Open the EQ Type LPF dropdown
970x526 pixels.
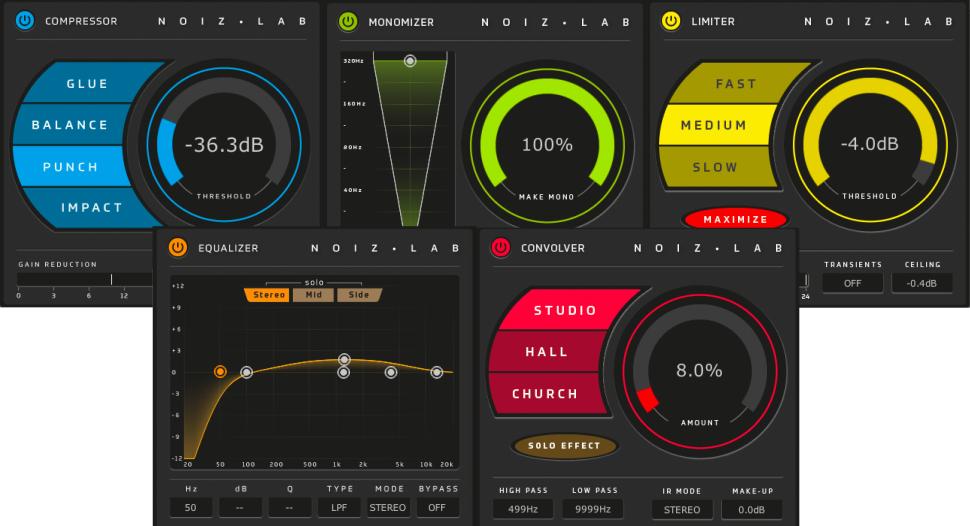[340, 508]
